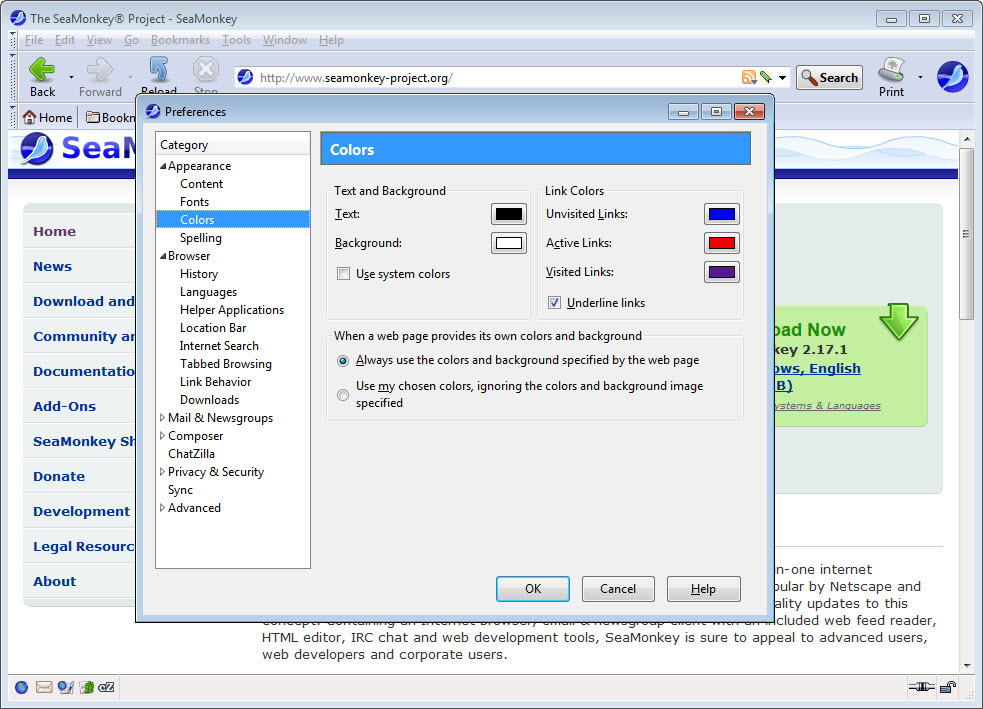Viewport: 983px width, 709px height.
Task: Select Always use colors specified by web page
Action: pyautogui.click(x=343, y=360)
